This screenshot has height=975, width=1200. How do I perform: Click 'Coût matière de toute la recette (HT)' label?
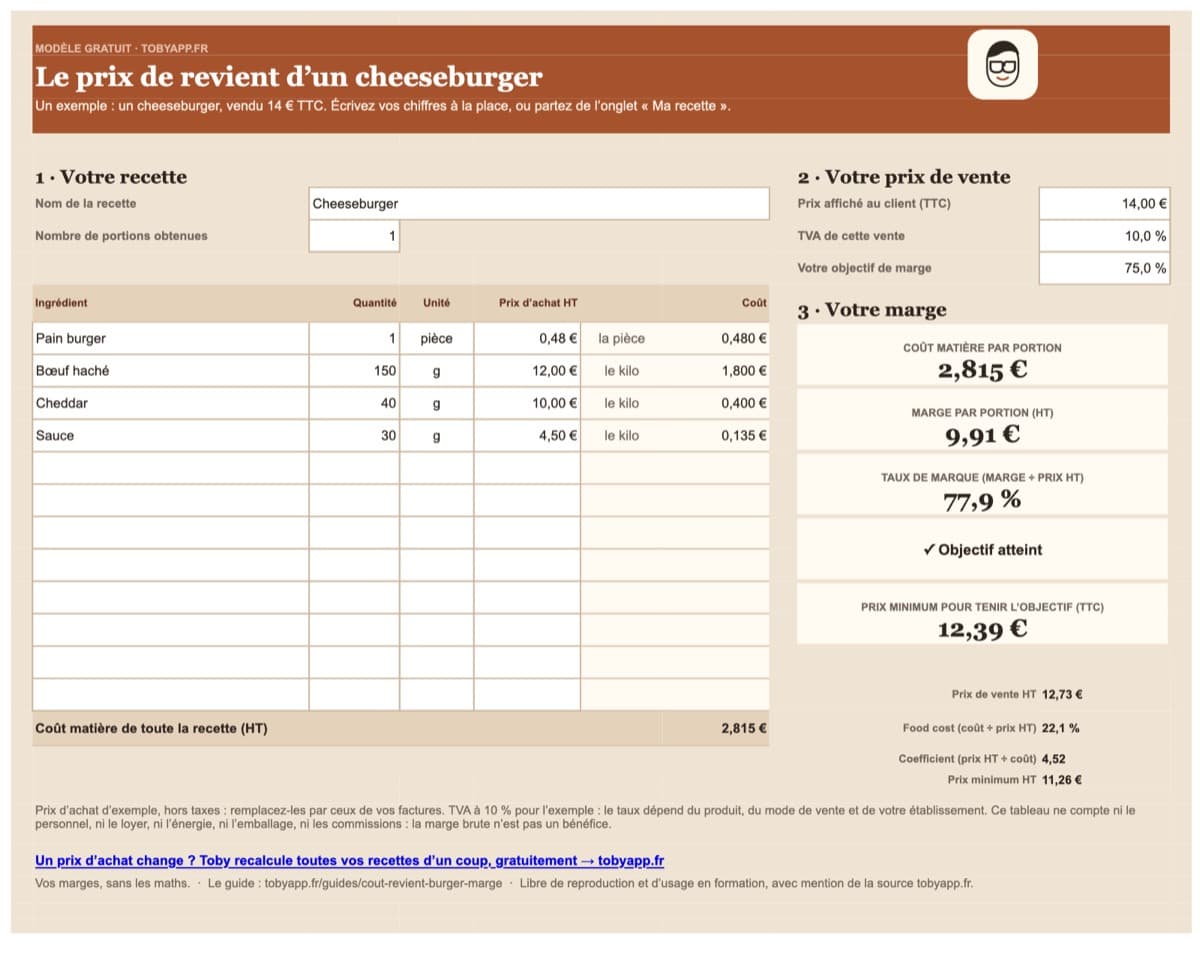pyautogui.click(x=151, y=729)
